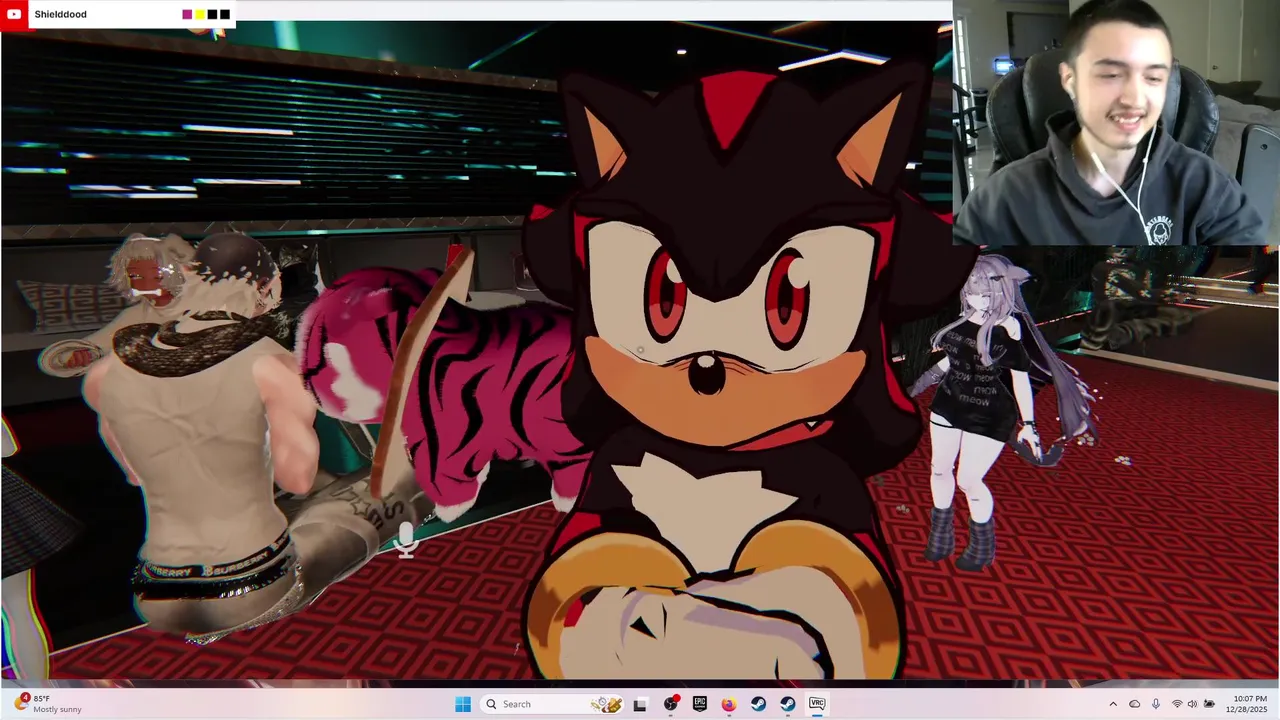
Task: Open the first Steam taskbar icon
Action: point(758,704)
